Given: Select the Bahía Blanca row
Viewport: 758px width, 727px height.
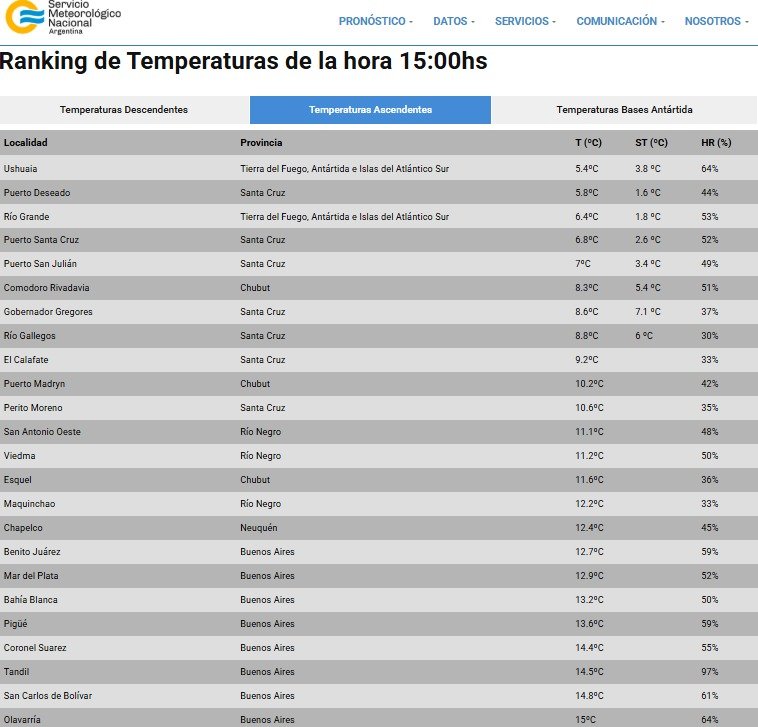Looking at the screenshot, I should point(31,600).
